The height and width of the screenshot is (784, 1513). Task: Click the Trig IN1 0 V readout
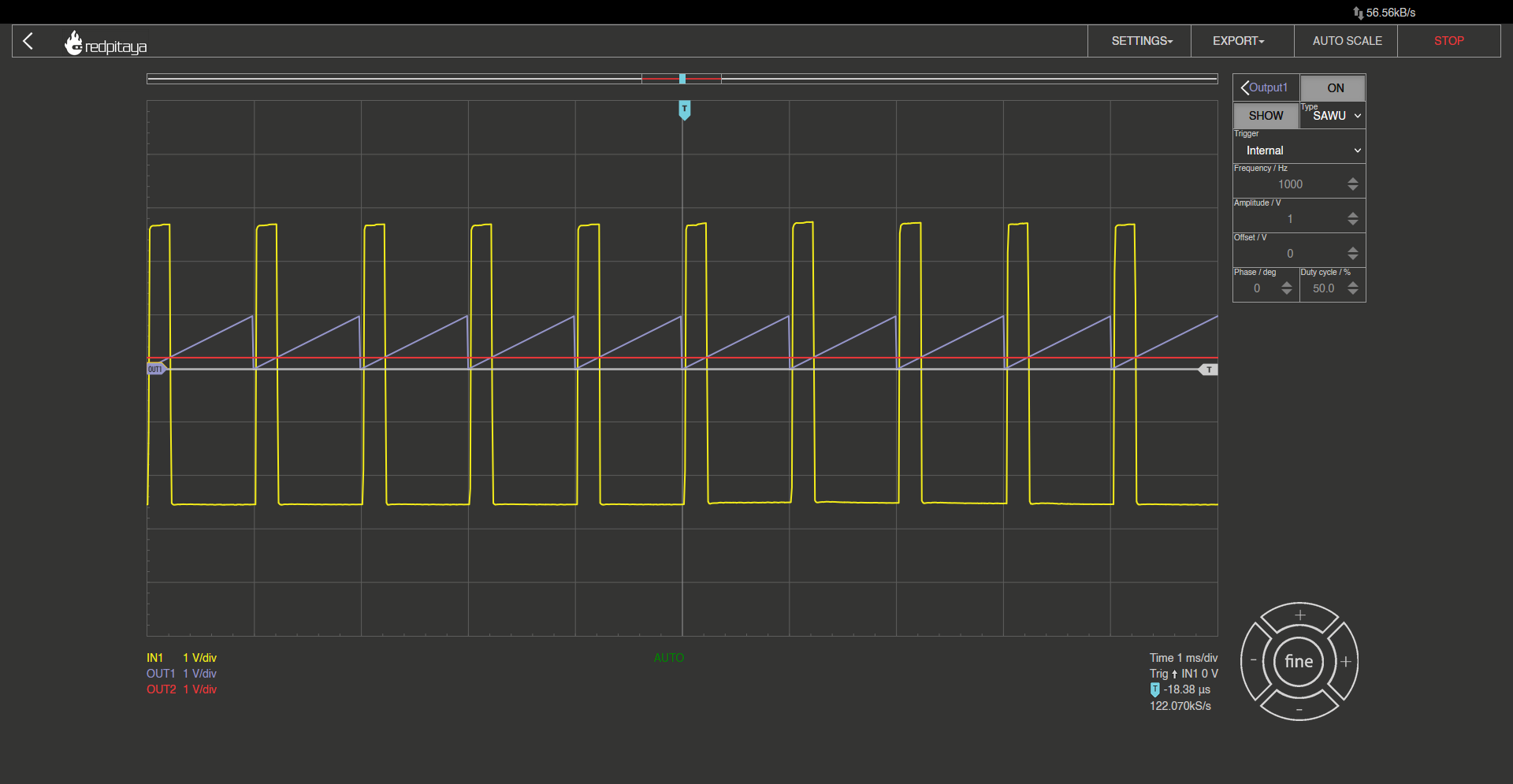1184,674
